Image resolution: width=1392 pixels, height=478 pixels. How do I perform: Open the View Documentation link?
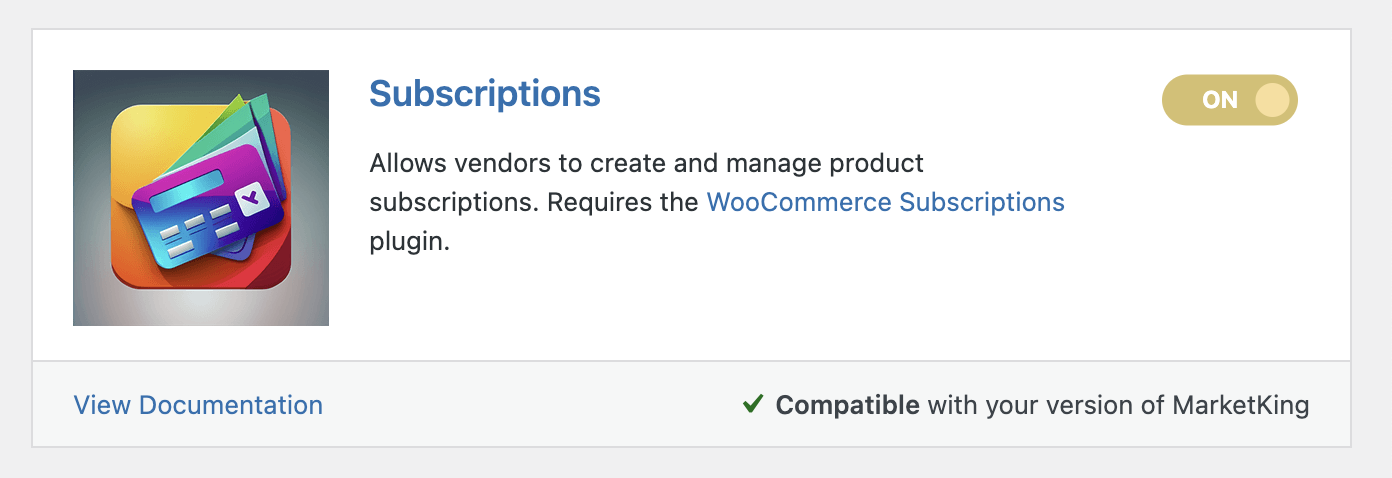point(198,405)
